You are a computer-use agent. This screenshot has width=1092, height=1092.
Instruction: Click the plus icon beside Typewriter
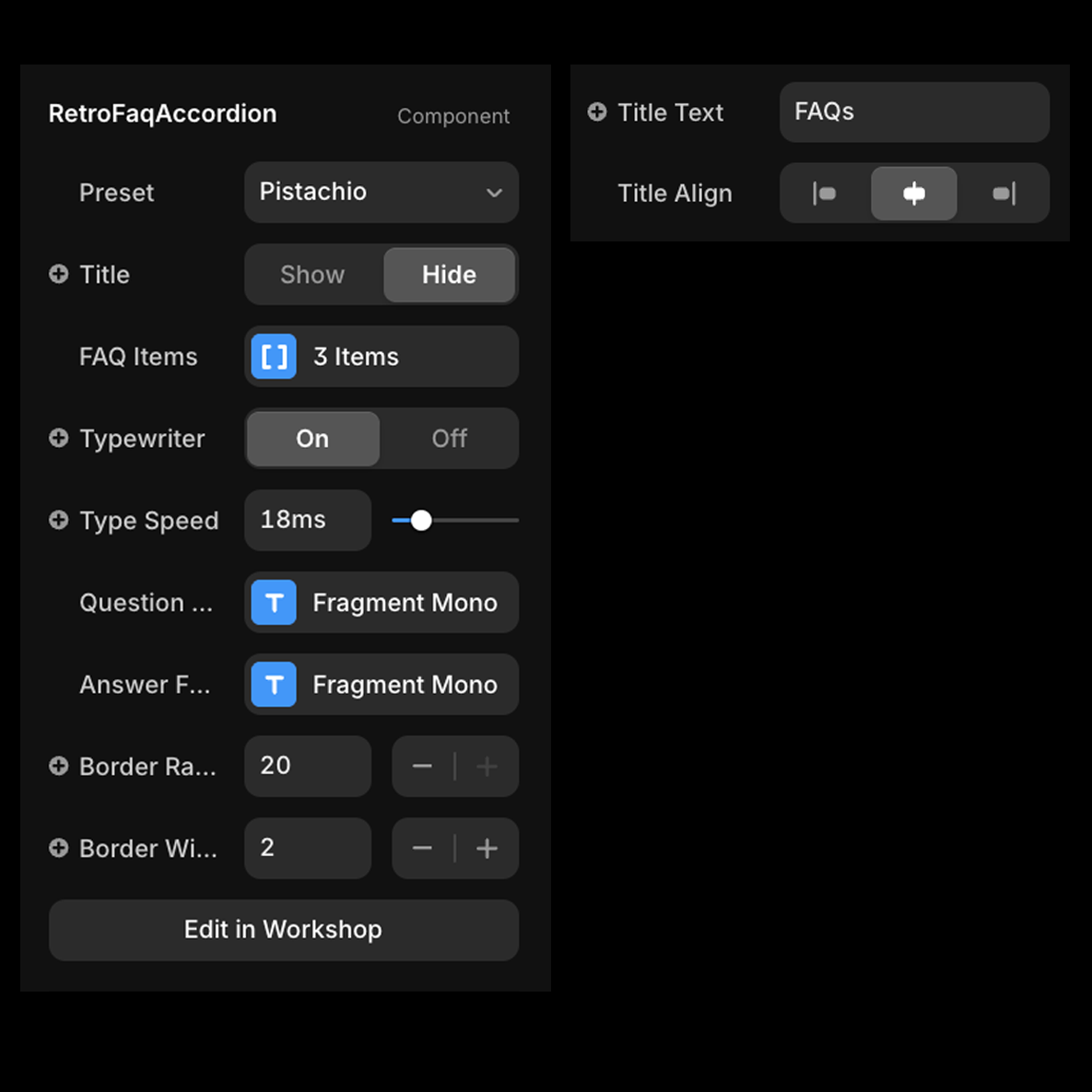(x=59, y=439)
